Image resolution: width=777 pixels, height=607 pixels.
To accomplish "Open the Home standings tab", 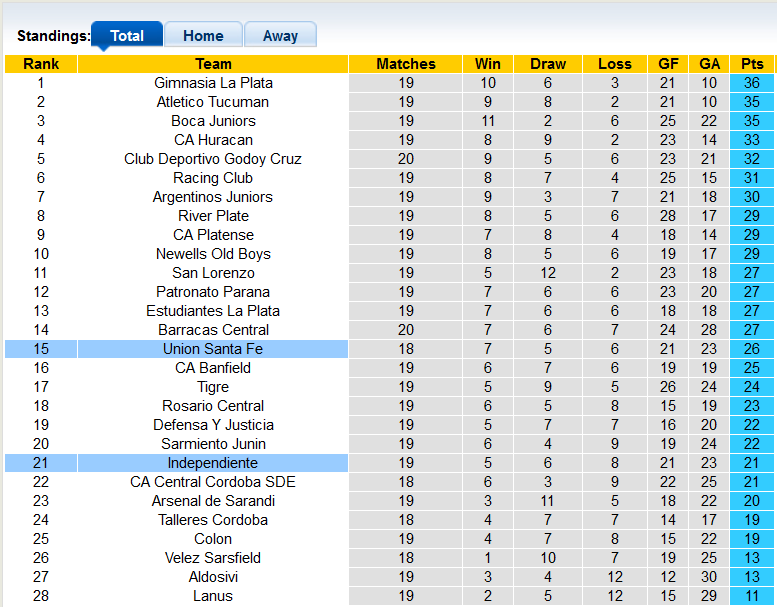I will point(203,36).
